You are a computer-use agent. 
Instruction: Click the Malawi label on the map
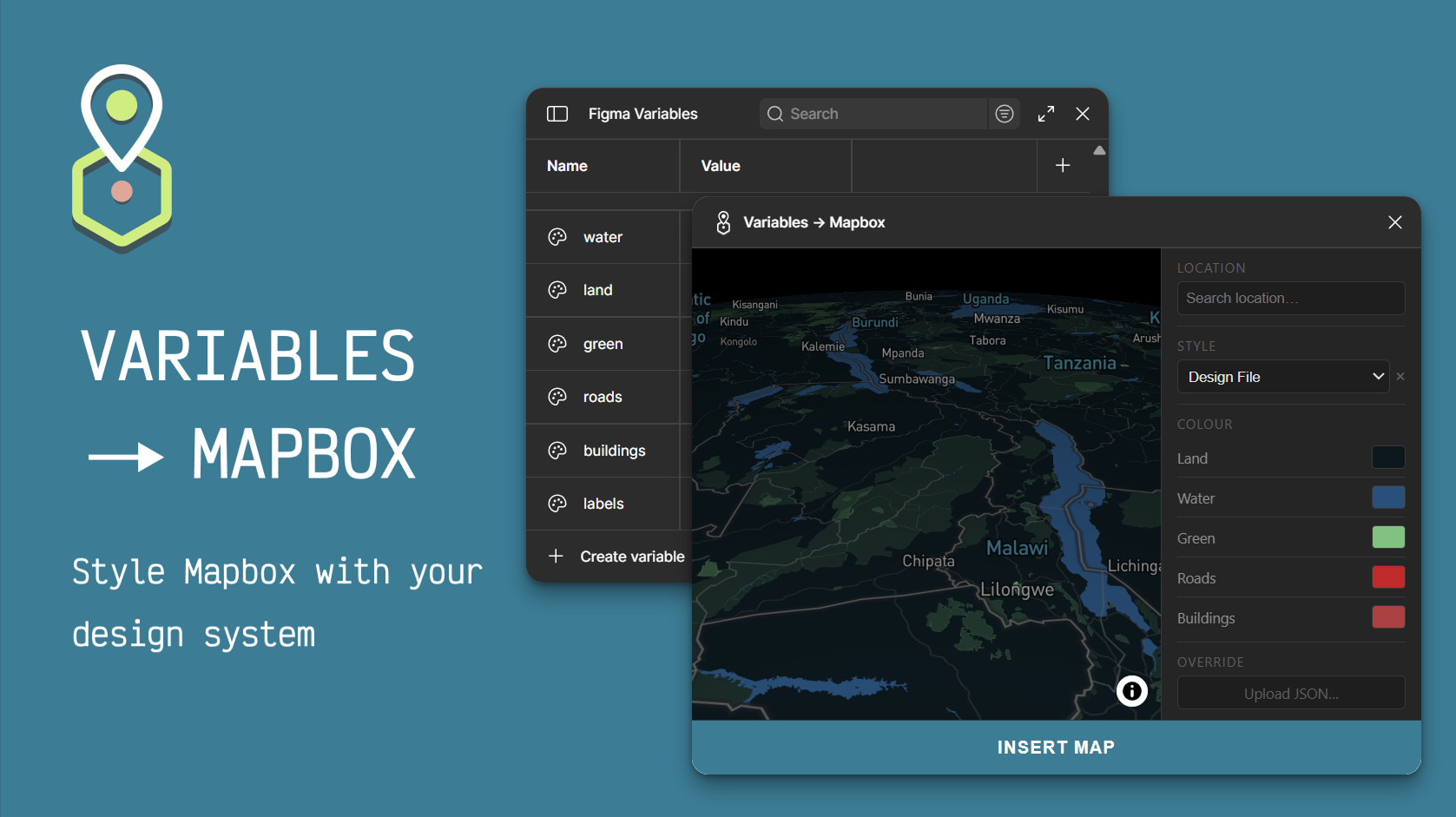[x=1018, y=548]
